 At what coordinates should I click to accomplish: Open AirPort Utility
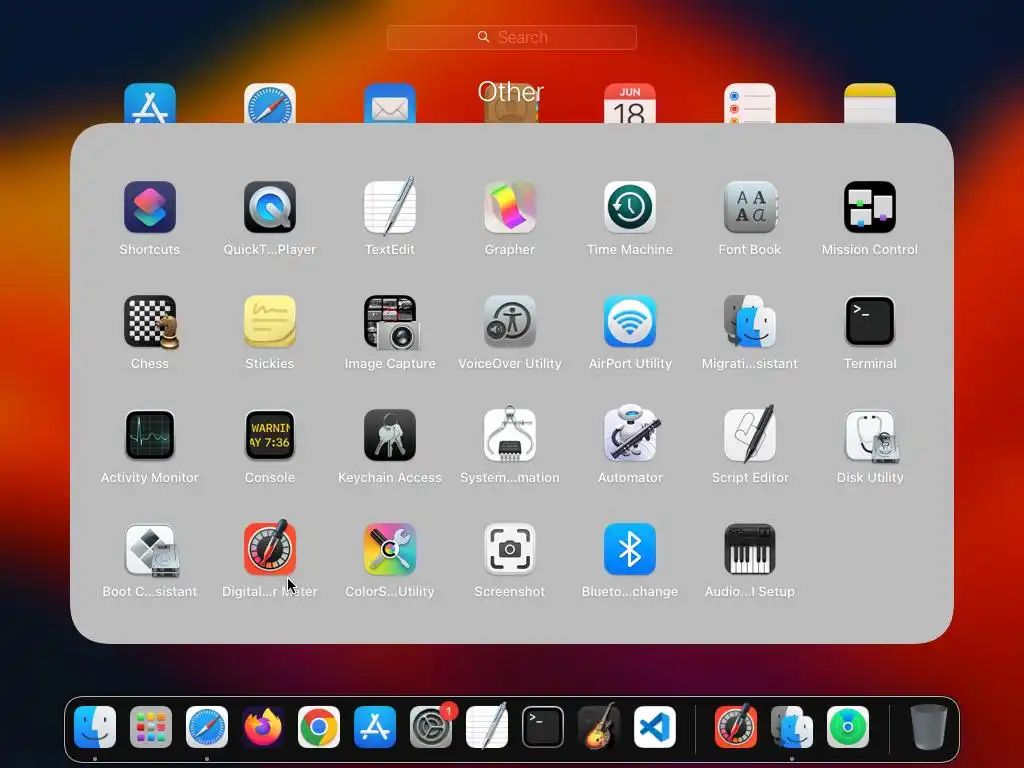[630, 321]
